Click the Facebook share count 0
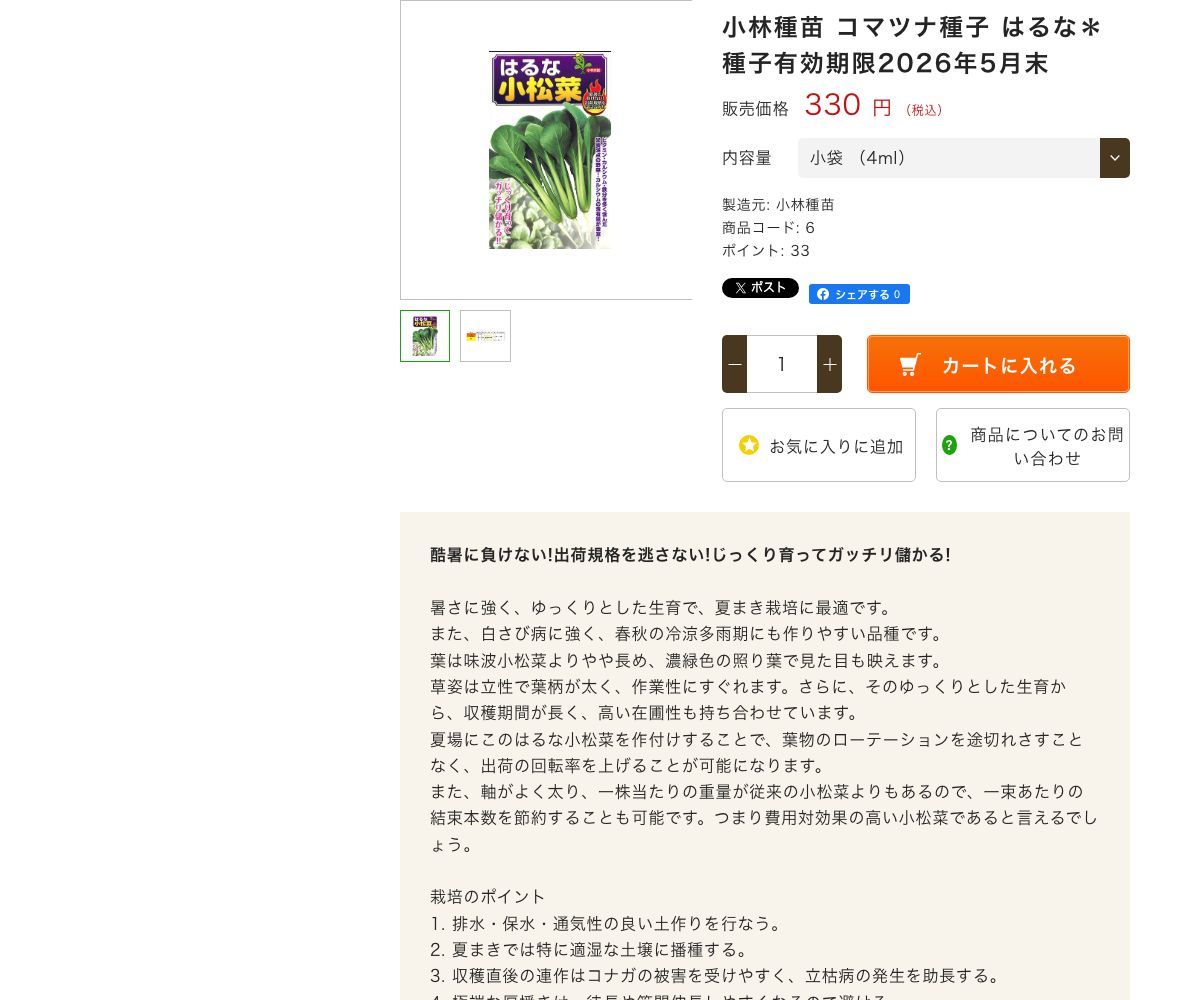Image resolution: width=1200 pixels, height=1000 pixels. click(x=897, y=294)
